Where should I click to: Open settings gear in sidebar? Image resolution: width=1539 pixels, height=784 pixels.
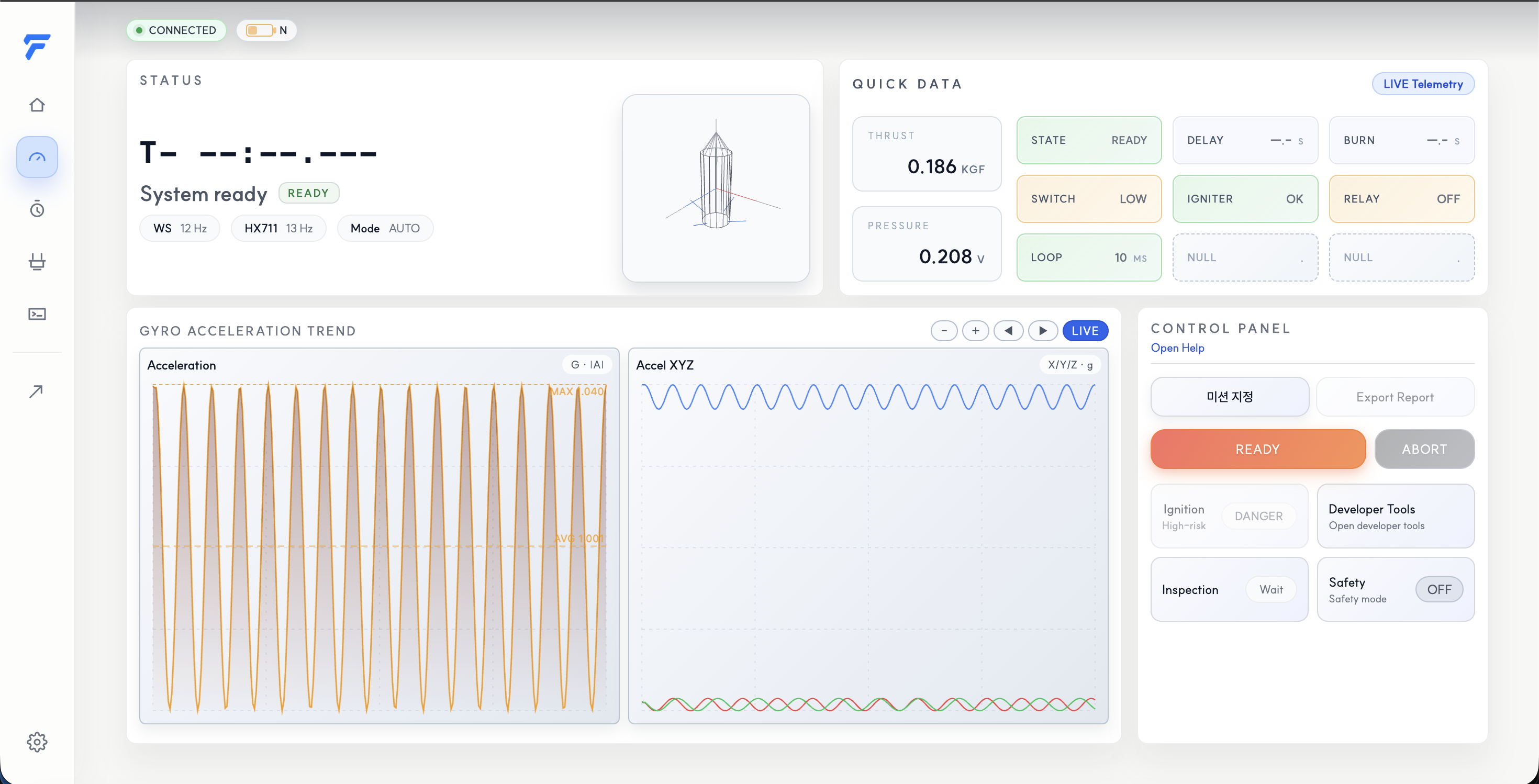click(37, 742)
